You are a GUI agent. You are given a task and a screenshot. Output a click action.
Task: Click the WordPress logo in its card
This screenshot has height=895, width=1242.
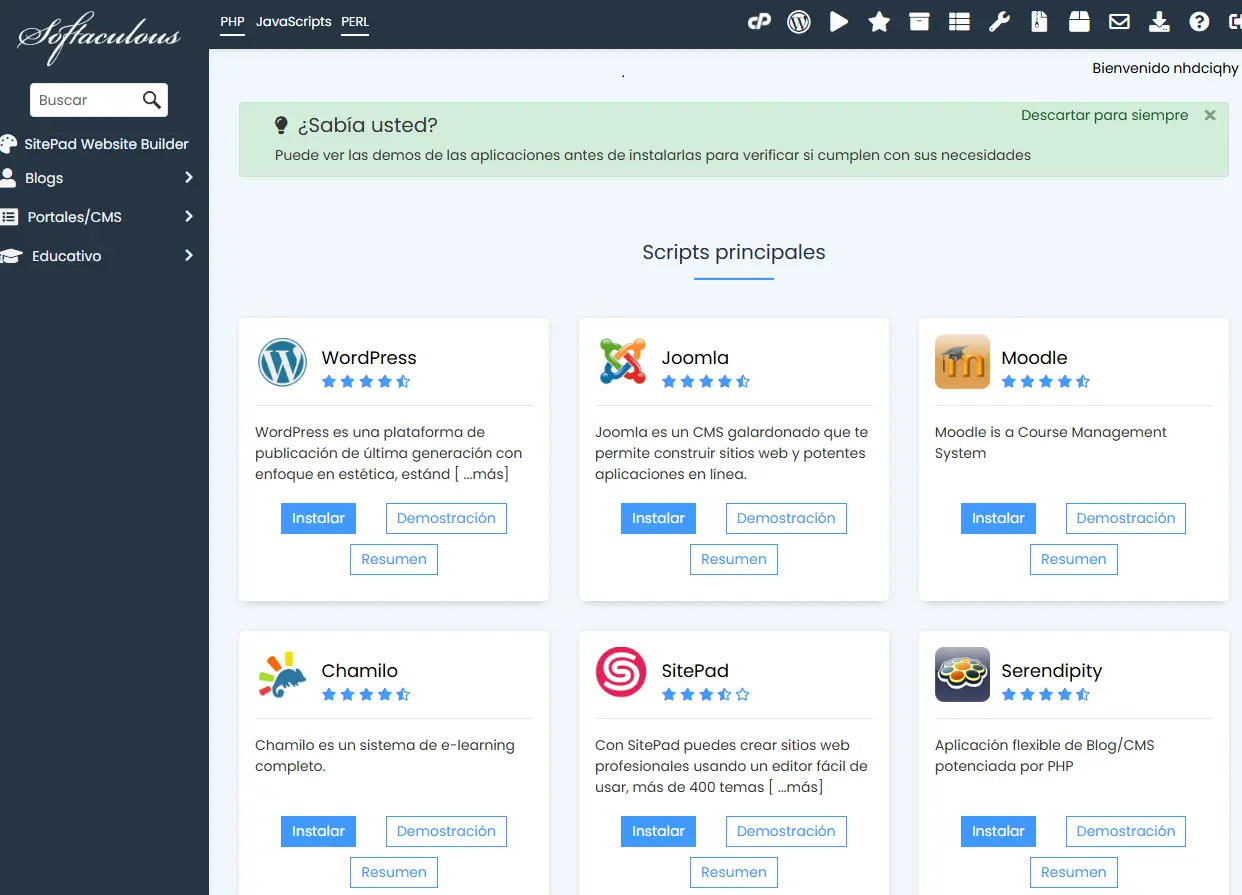coord(282,362)
